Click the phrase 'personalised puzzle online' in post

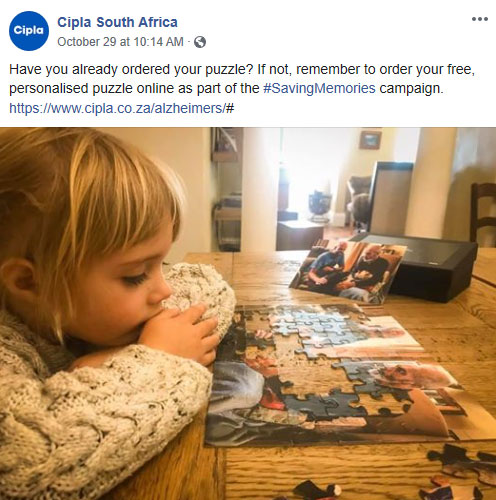click(x=92, y=89)
